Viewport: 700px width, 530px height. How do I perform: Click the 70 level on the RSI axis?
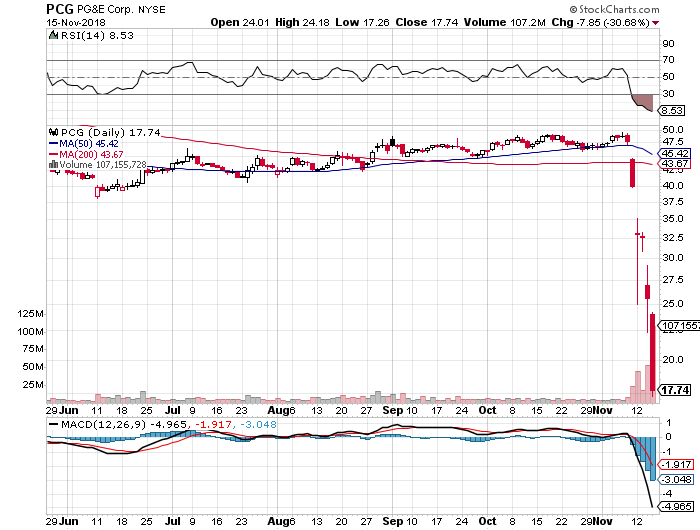(x=668, y=60)
